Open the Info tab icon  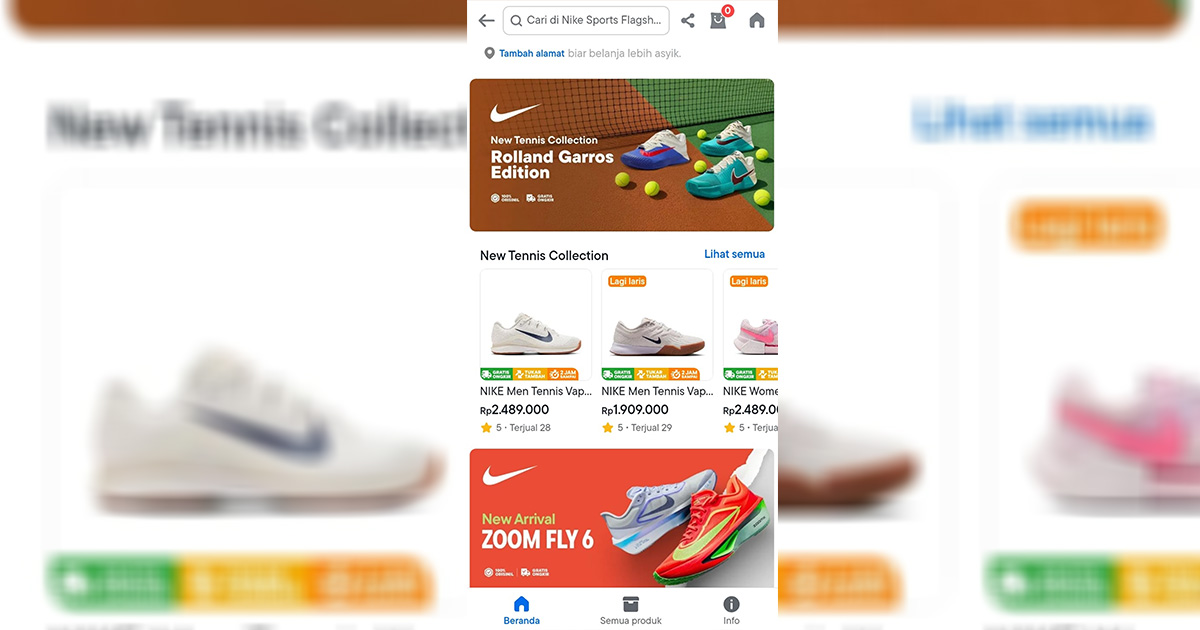click(732, 604)
